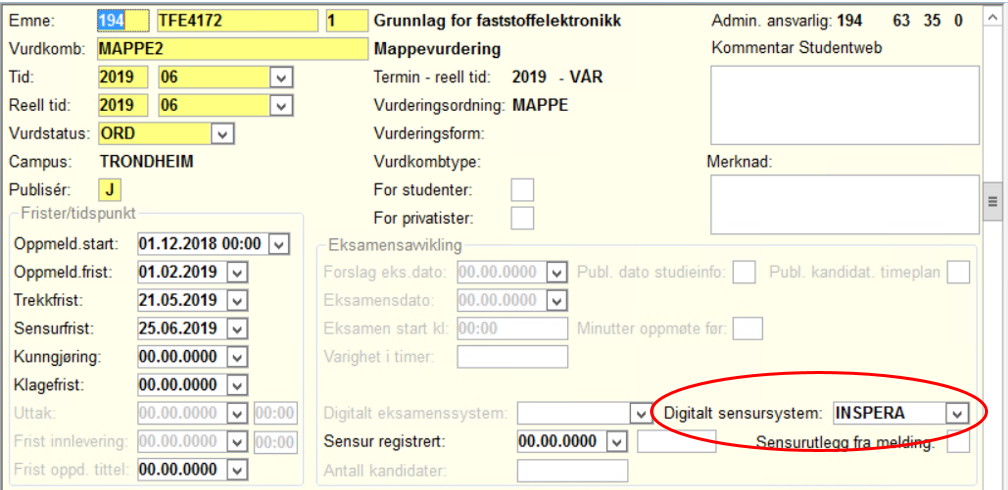
Task: Open Eksamensdato date picker arrow
Action: pos(557,300)
